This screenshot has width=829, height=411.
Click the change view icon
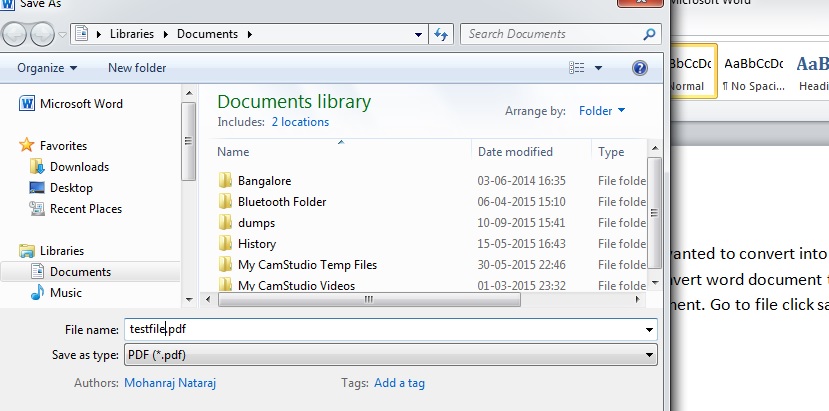tap(577, 68)
